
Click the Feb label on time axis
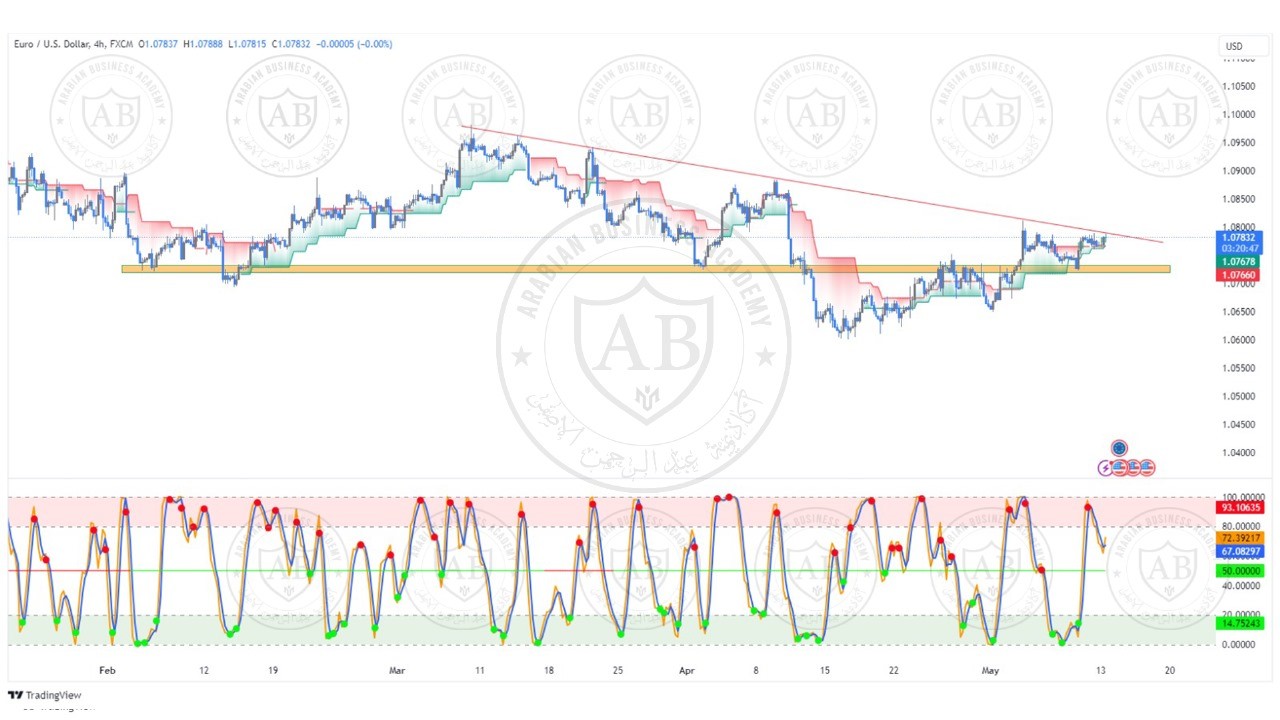(108, 670)
